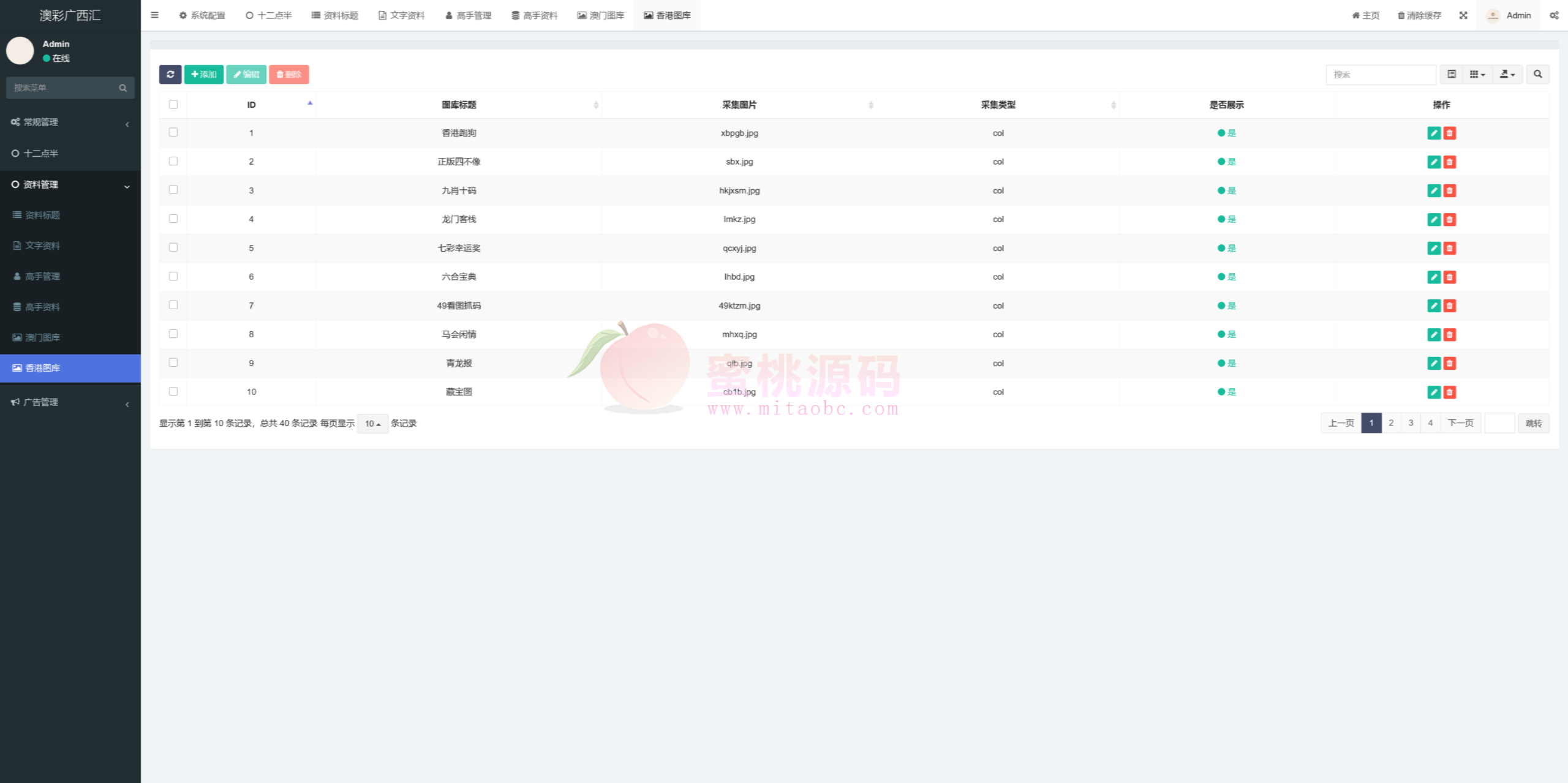Toggle the 是否展示 switch for 六合宝典
The width and height of the screenshot is (1568, 783).
pyautogui.click(x=1226, y=277)
